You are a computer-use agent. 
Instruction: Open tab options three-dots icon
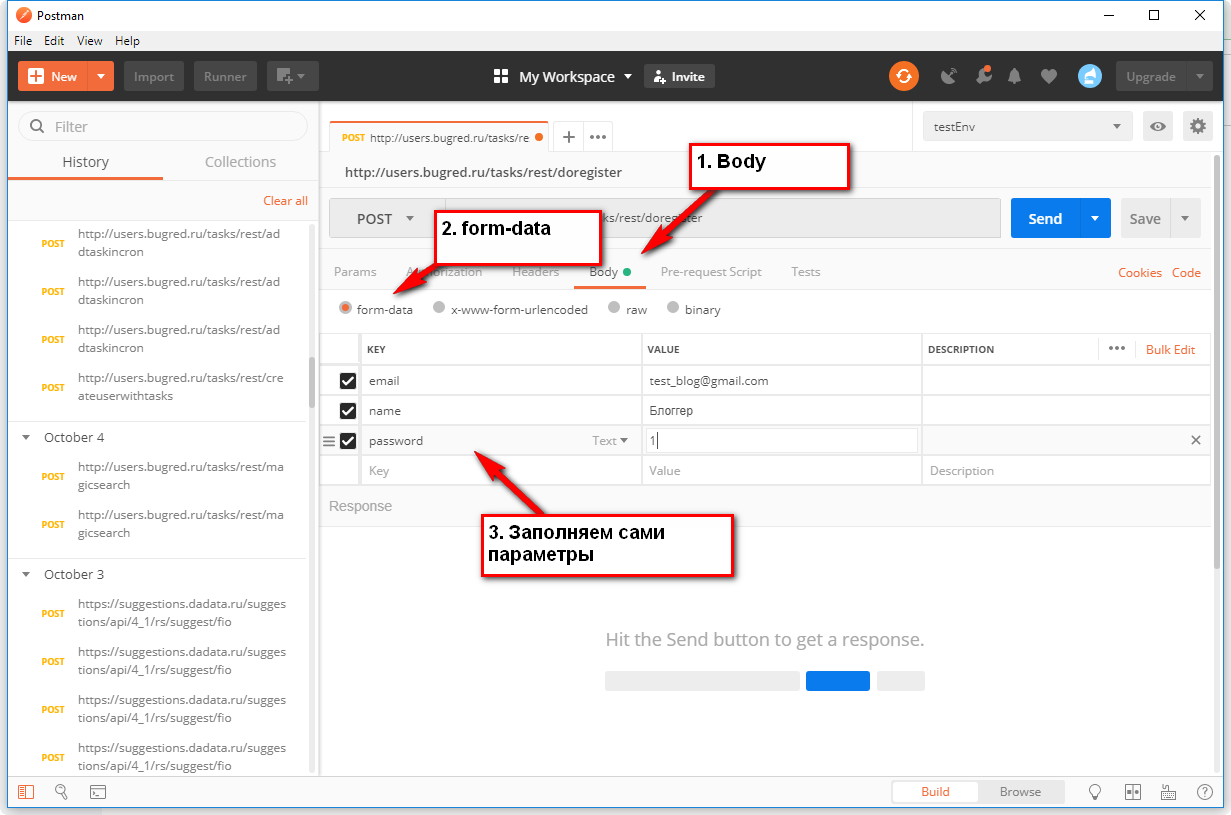point(598,137)
